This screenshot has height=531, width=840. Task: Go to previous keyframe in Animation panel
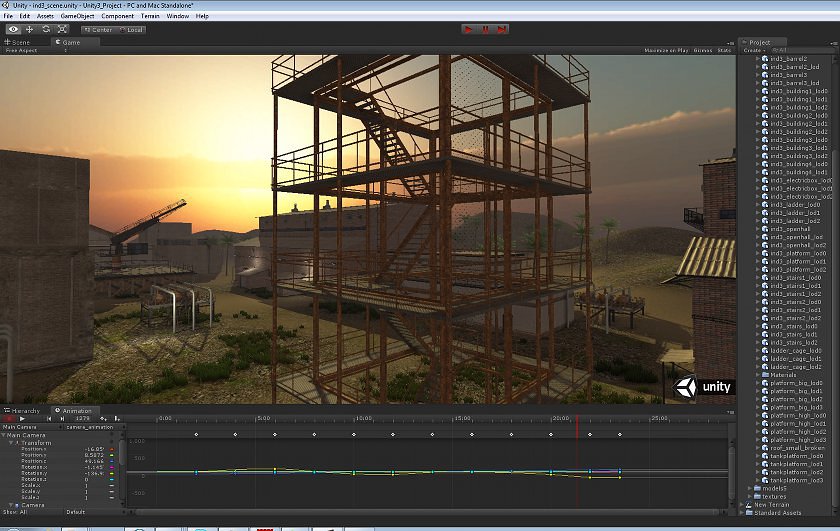tap(50, 418)
